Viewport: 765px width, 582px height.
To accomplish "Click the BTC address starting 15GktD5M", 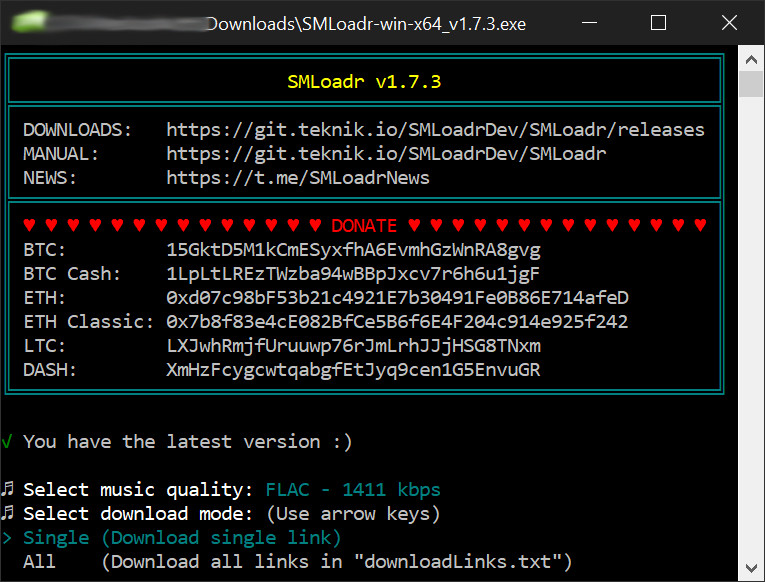I will (x=353, y=250).
